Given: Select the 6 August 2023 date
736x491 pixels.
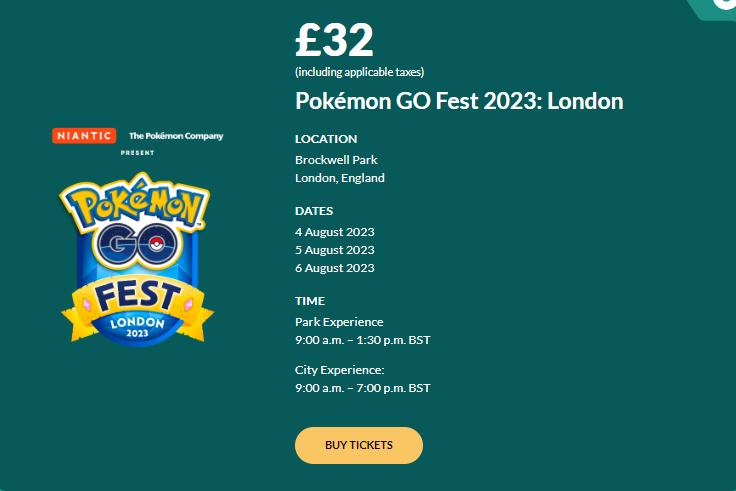Looking at the screenshot, I should [x=335, y=268].
